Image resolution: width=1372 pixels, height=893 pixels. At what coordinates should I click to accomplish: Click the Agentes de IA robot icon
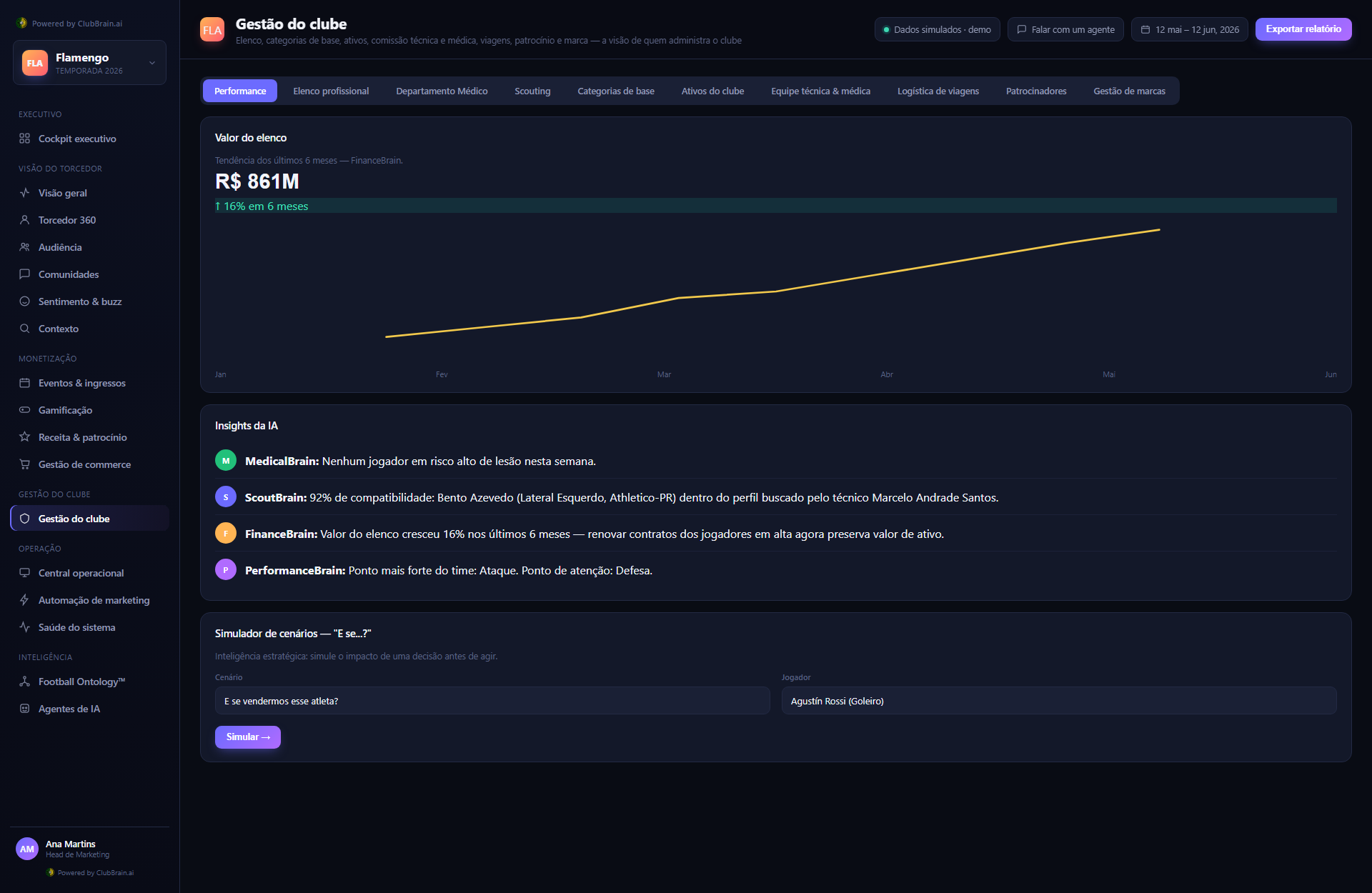pos(24,709)
